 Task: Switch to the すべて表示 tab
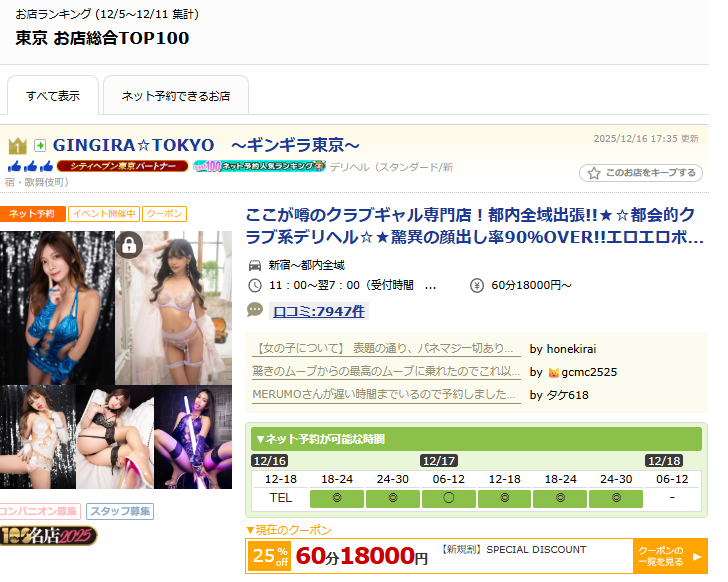pos(53,97)
